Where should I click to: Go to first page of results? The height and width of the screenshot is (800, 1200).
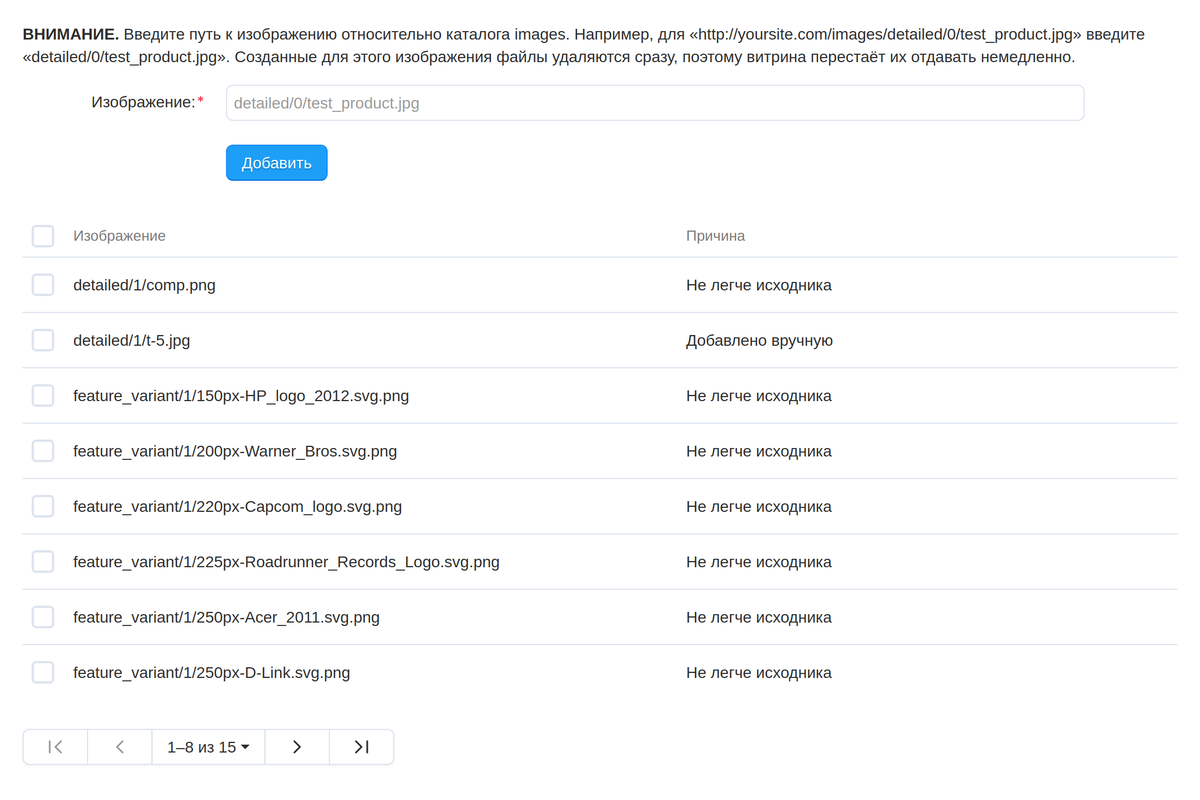click(56, 747)
